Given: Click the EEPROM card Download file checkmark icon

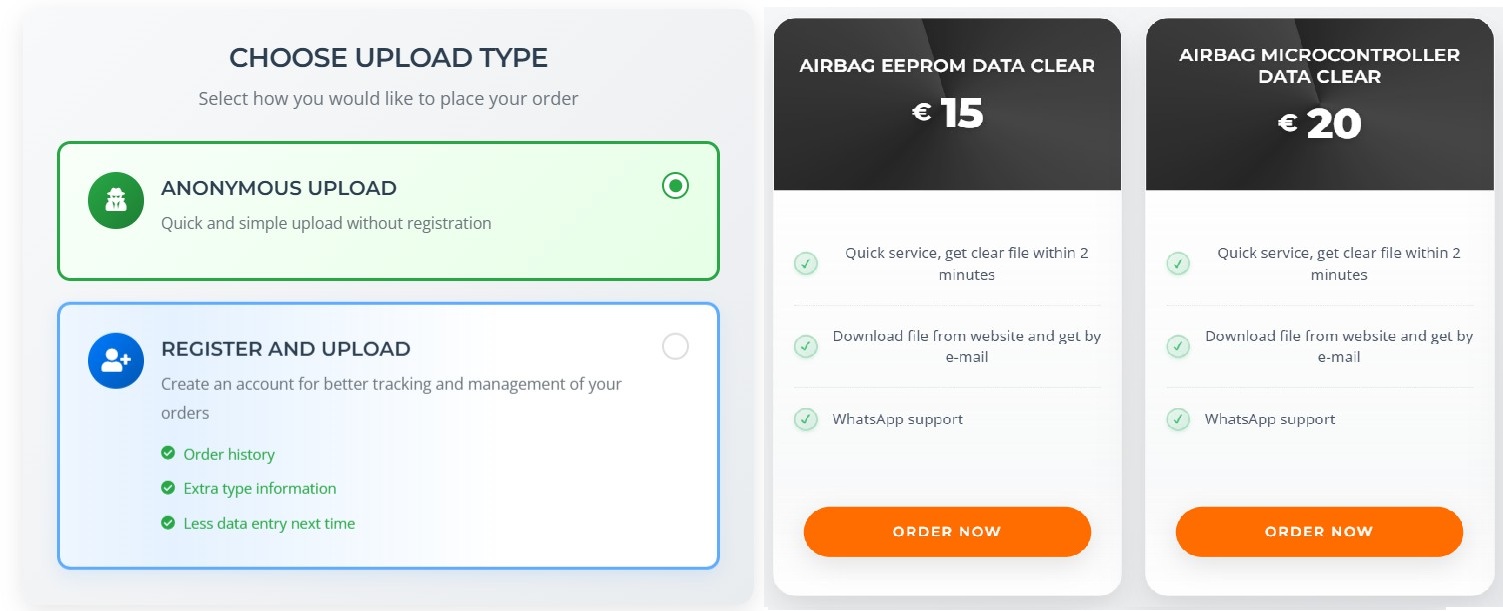Looking at the screenshot, I should [x=806, y=346].
